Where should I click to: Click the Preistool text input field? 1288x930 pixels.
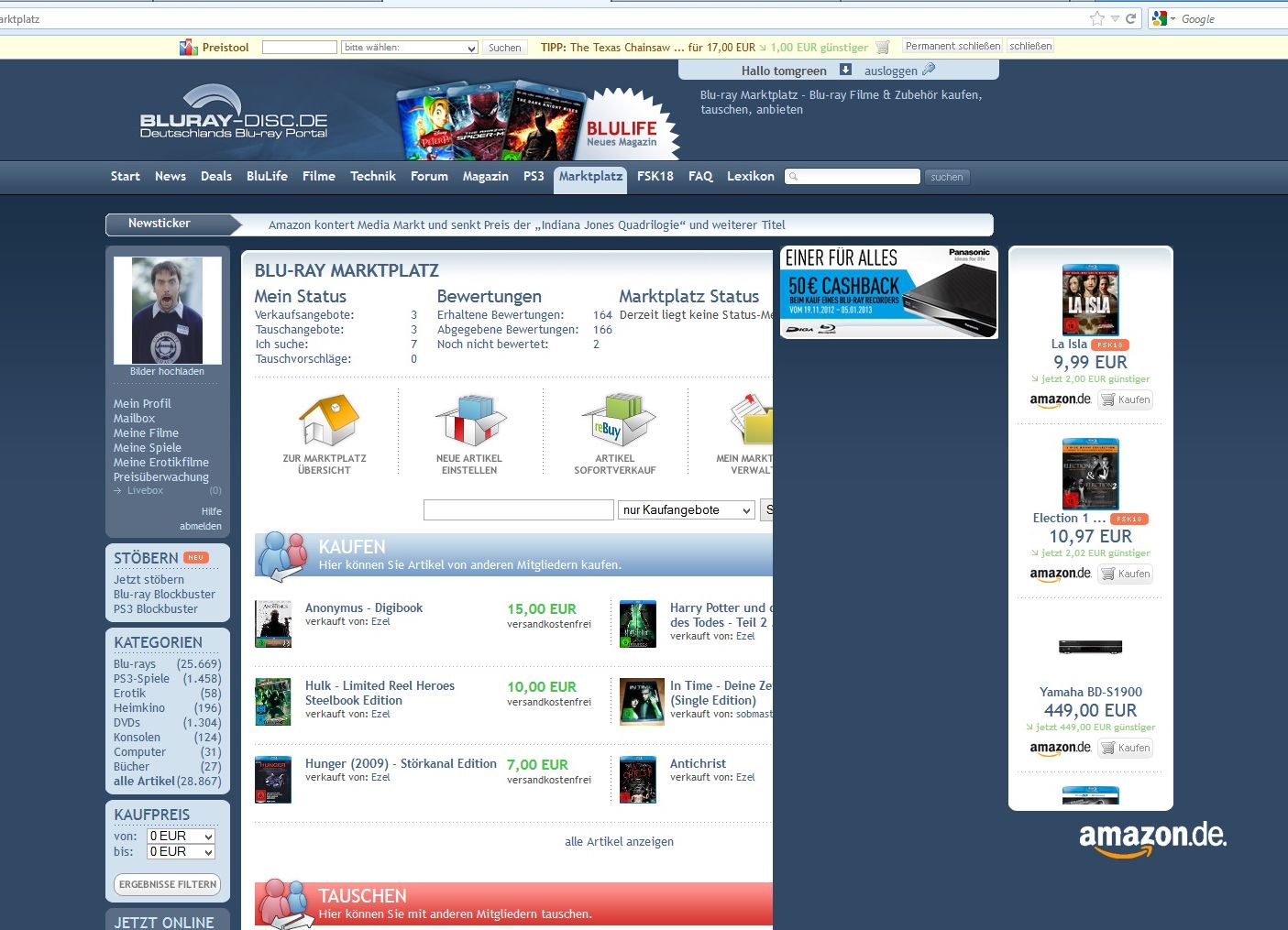pyautogui.click(x=300, y=48)
